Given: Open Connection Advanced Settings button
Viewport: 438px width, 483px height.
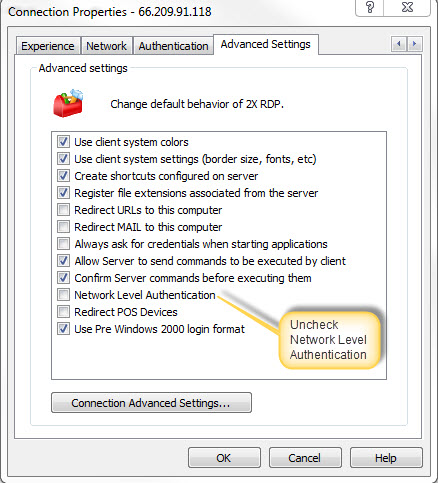Looking at the screenshot, I should [151, 403].
